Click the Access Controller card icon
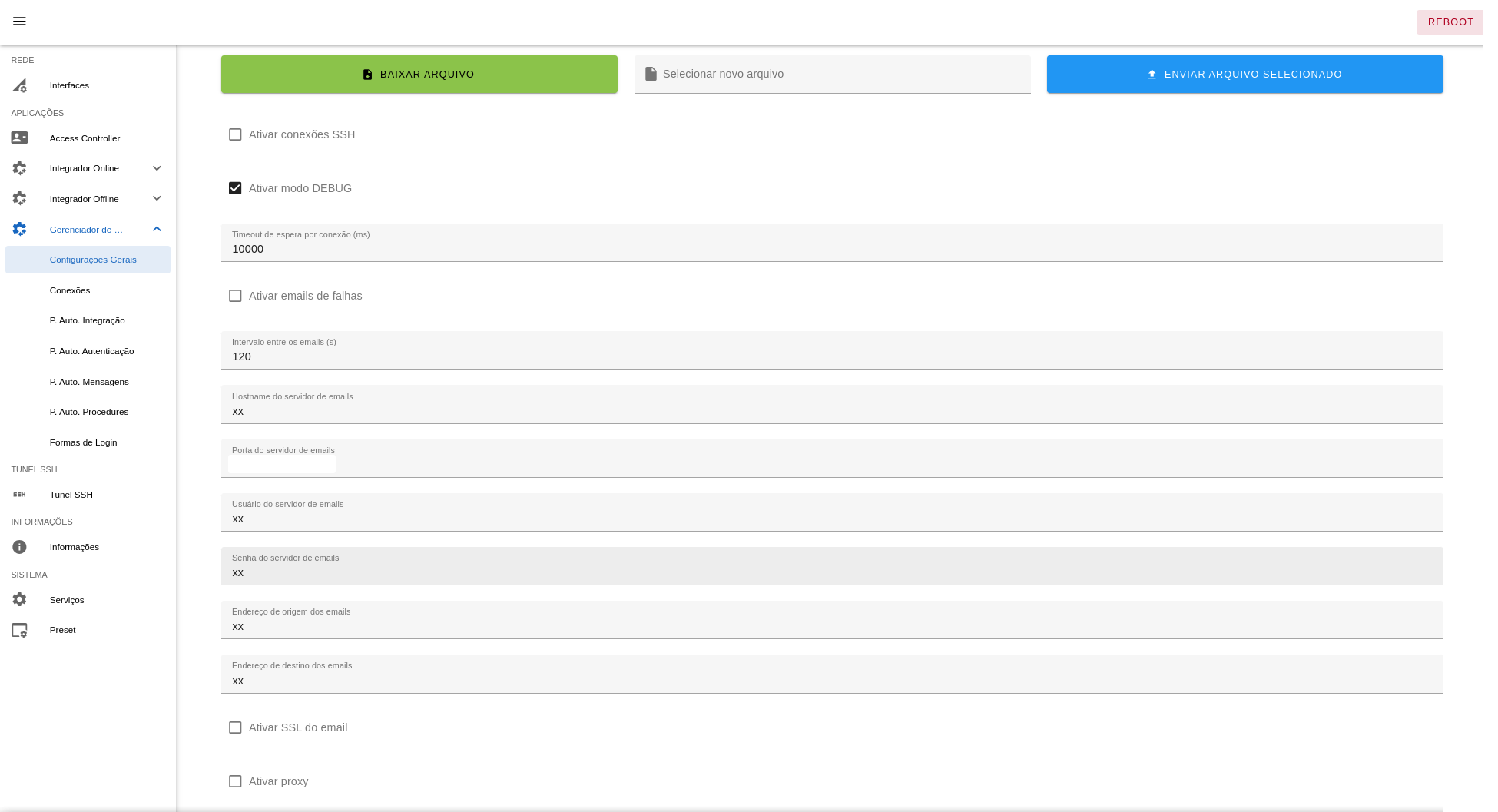Screen dimensions: 1498x812 pos(19,138)
